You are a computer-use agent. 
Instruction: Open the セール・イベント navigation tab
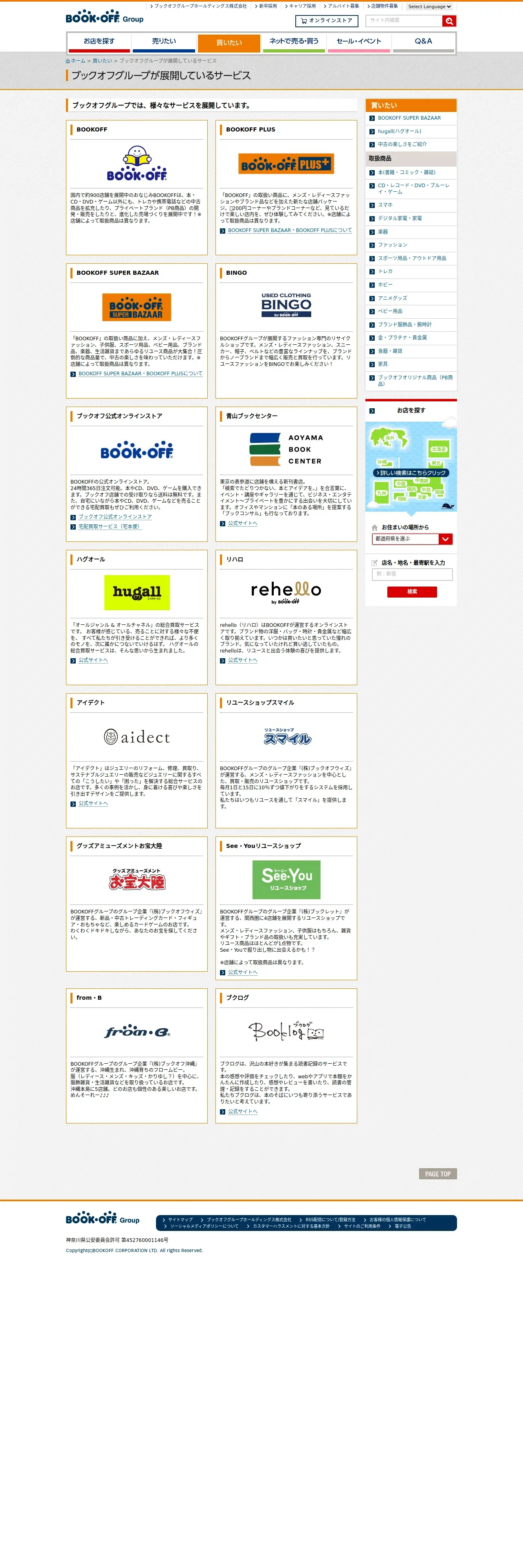tap(358, 42)
